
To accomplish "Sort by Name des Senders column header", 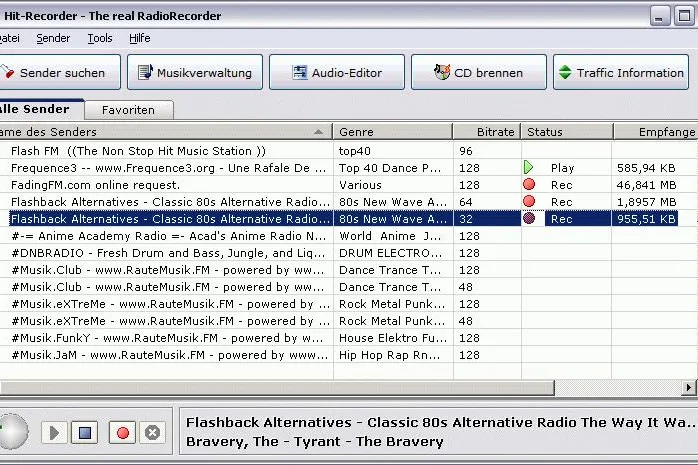I will (x=166, y=132).
